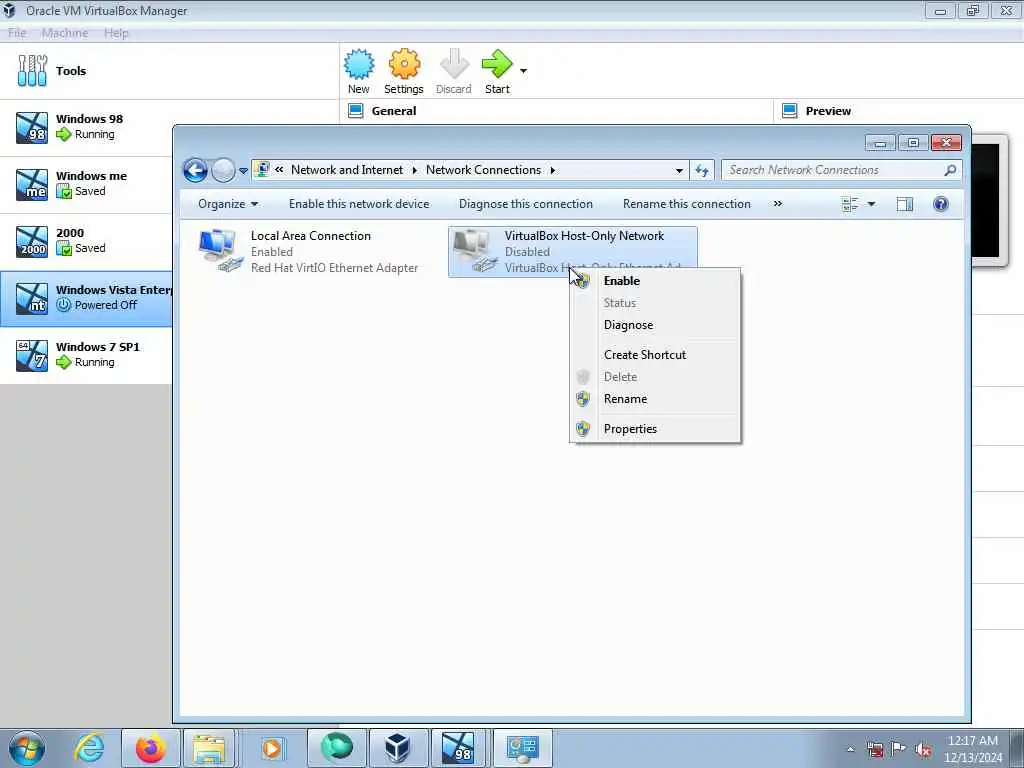The image size is (1024, 768).
Task: Select the Windows 7 SP1 virtual machine
Action: [x=86, y=355]
